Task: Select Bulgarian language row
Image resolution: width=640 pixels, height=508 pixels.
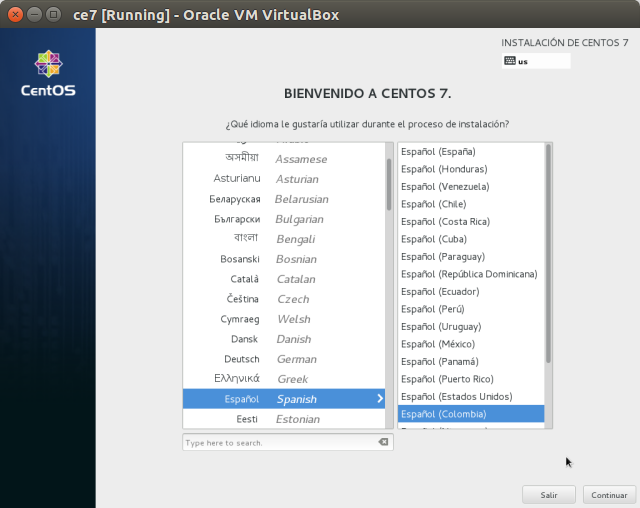Action: coord(284,219)
